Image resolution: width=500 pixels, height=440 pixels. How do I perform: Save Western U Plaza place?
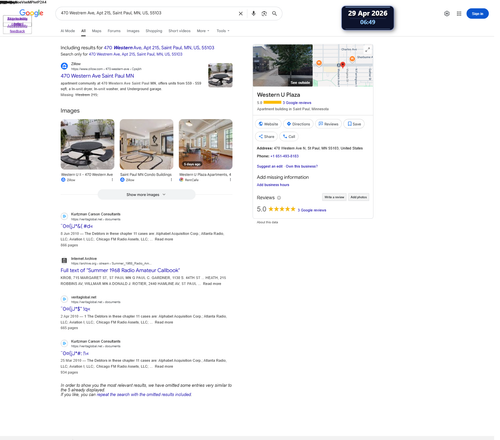(x=354, y=124)
